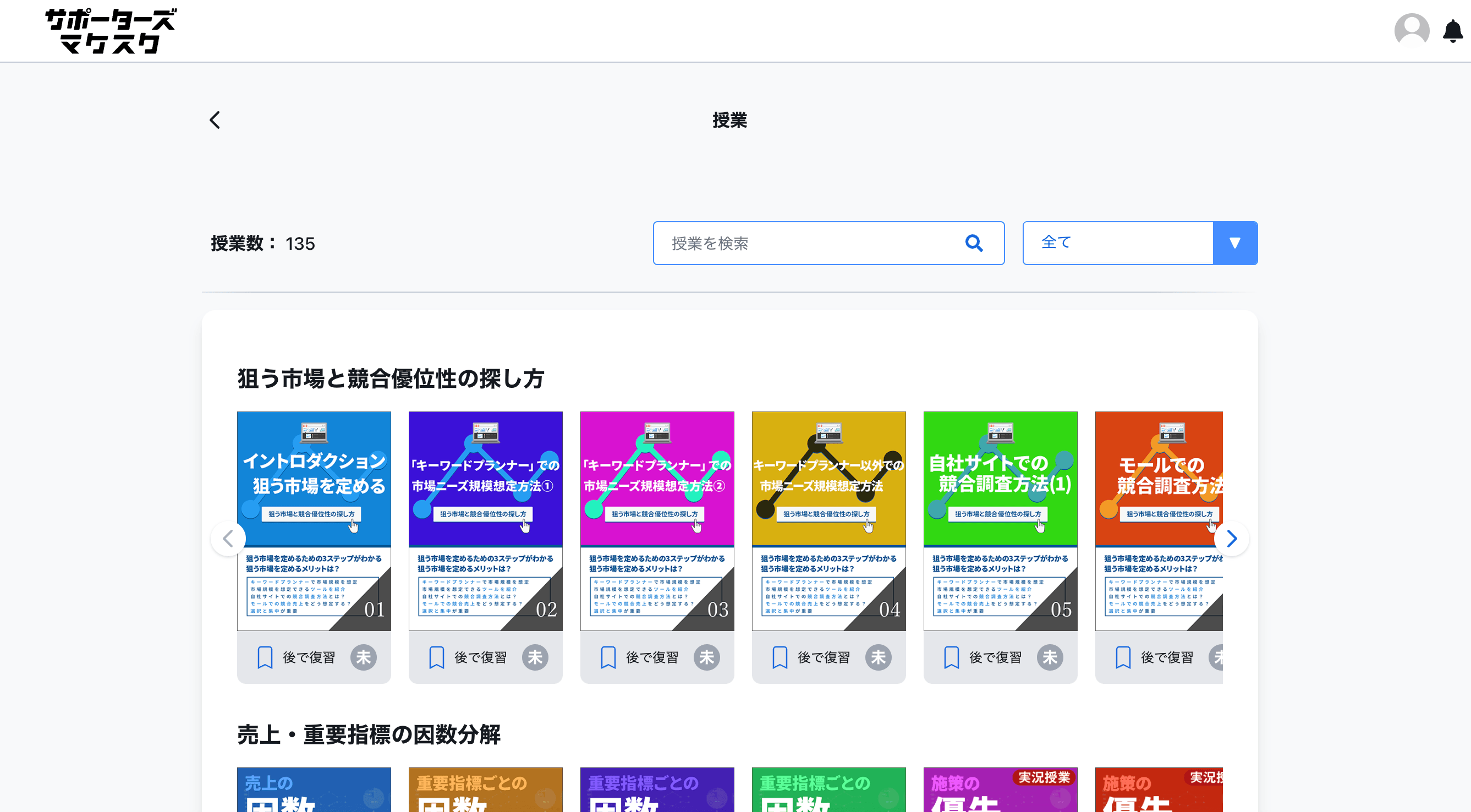
Task: Open the notification bell
Action: (x=1452, y=31)
